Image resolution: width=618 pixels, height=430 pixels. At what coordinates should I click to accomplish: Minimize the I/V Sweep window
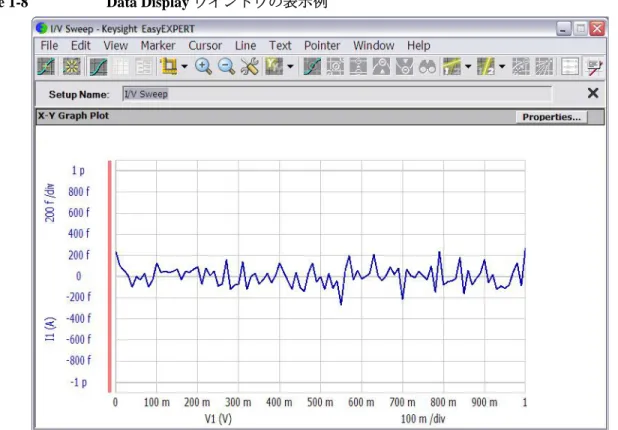[x=564, y=29]
